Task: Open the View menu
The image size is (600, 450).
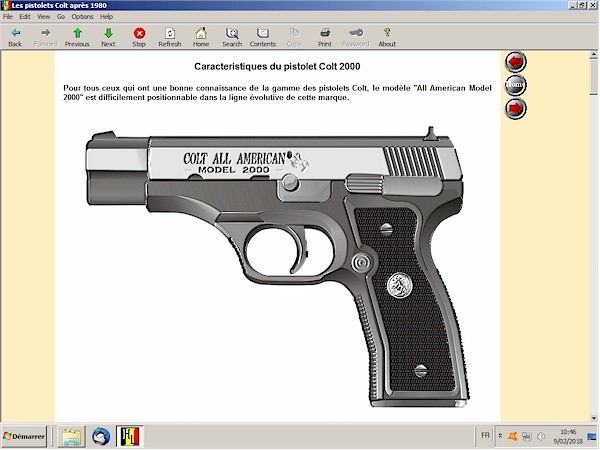Action: pos(44,16)
